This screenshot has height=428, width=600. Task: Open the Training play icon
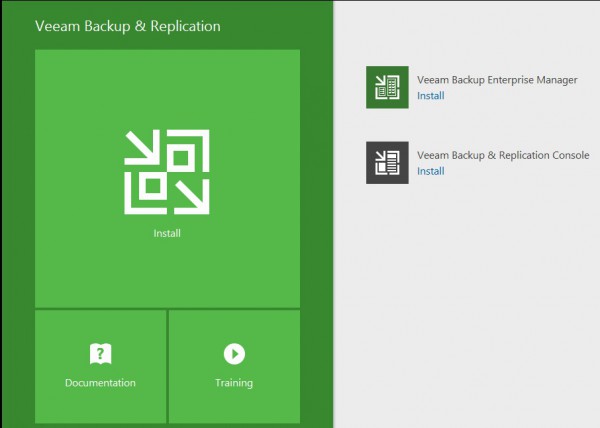(x=234, y=354)
